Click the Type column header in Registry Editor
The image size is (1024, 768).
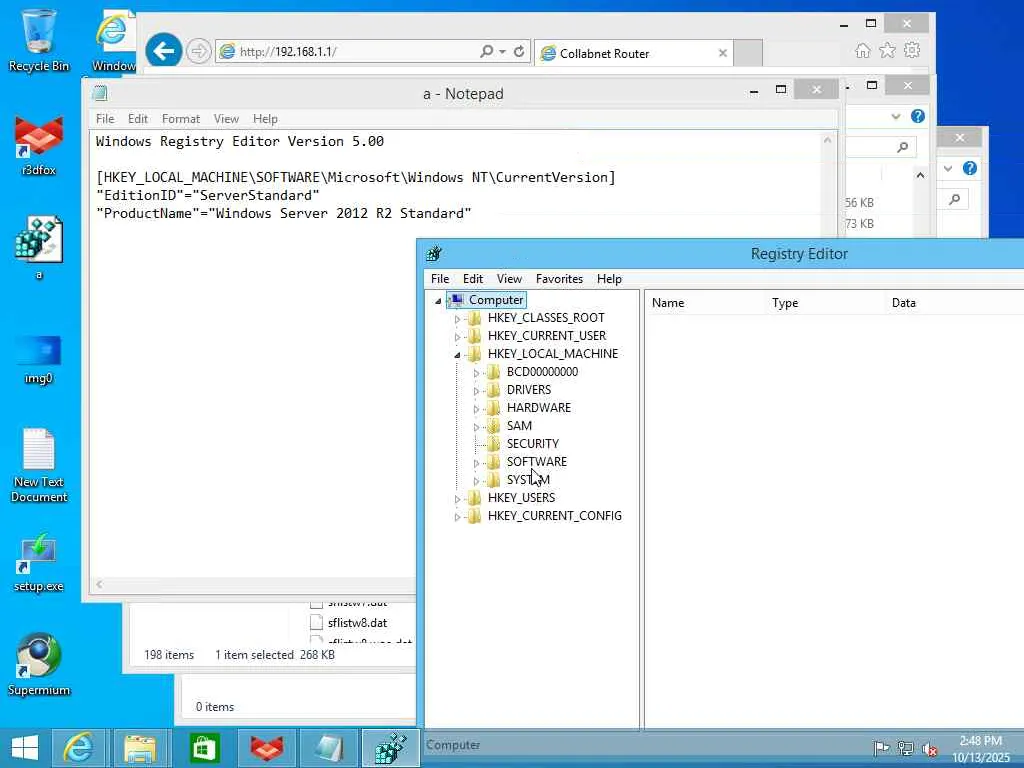point(825,303)
